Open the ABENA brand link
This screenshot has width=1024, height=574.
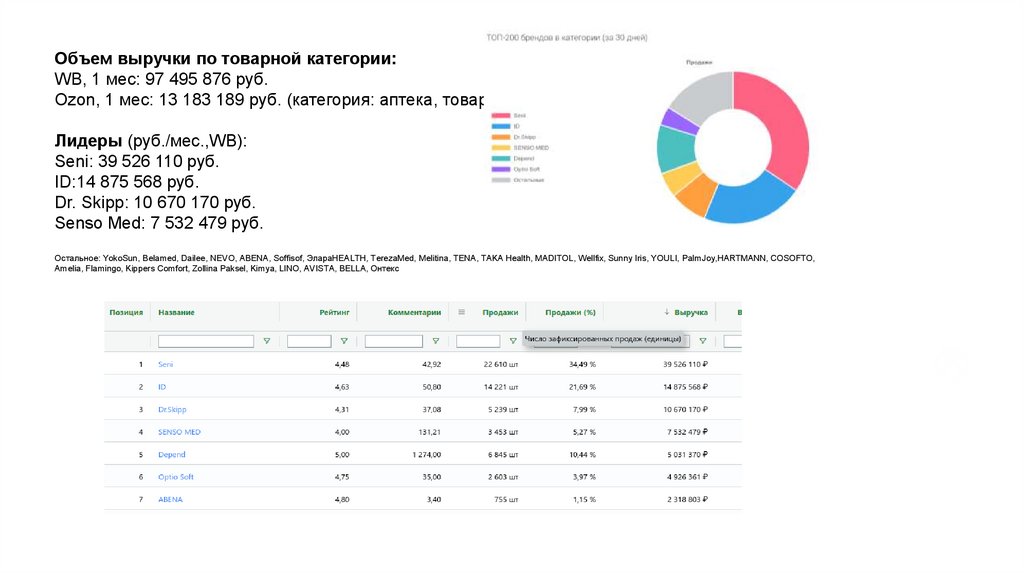click(170, 499)
